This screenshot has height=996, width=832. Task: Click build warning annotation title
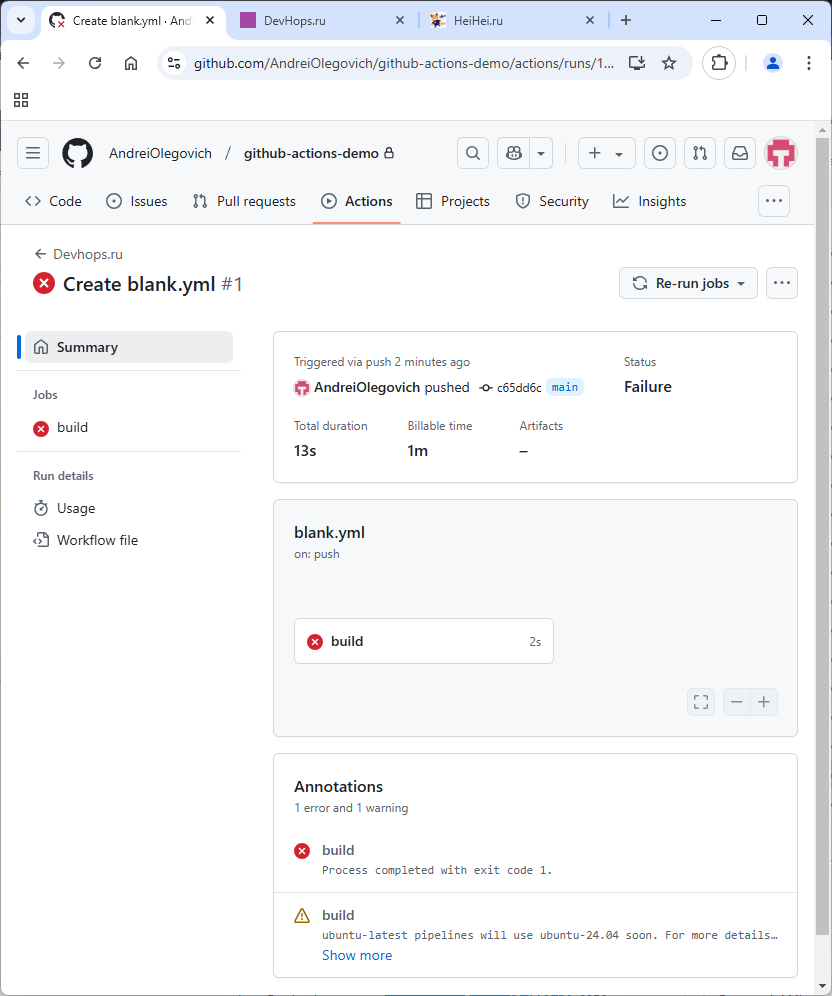[x=338, y=915]
